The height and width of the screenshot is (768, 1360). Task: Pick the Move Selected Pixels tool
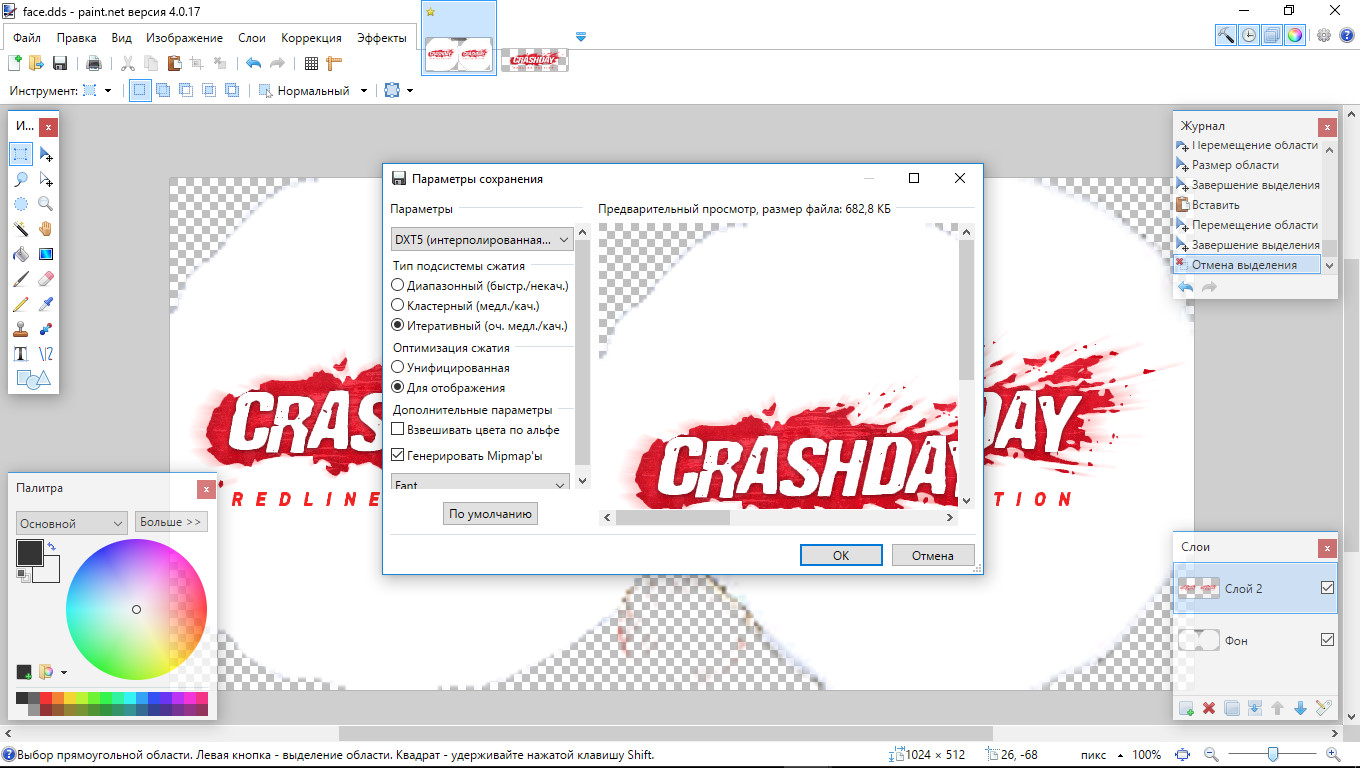click(46, 154)
